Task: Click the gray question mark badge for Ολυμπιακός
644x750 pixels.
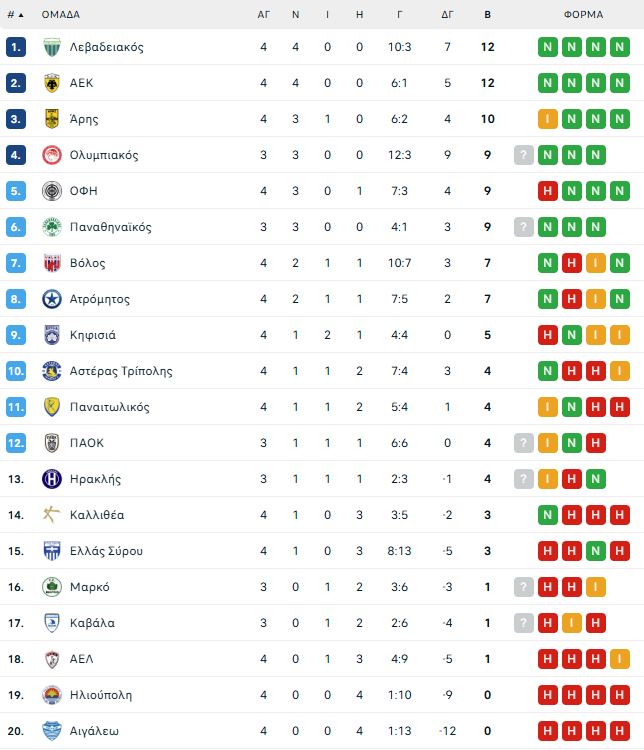Action: (x=523, y=155)
